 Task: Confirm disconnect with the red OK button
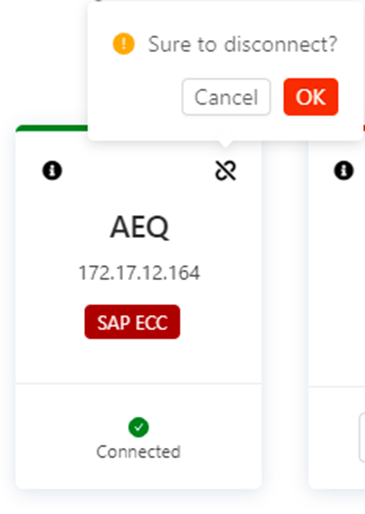[311, 97]
